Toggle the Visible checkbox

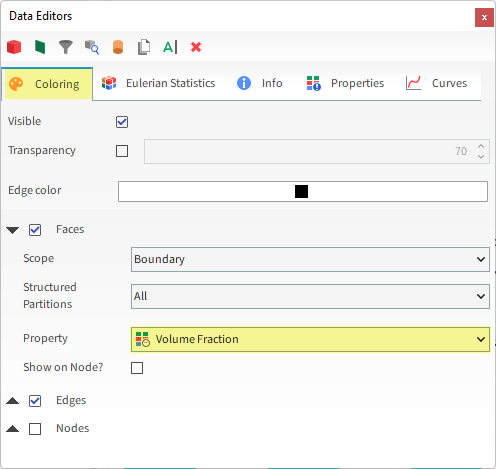pos(122,122)
